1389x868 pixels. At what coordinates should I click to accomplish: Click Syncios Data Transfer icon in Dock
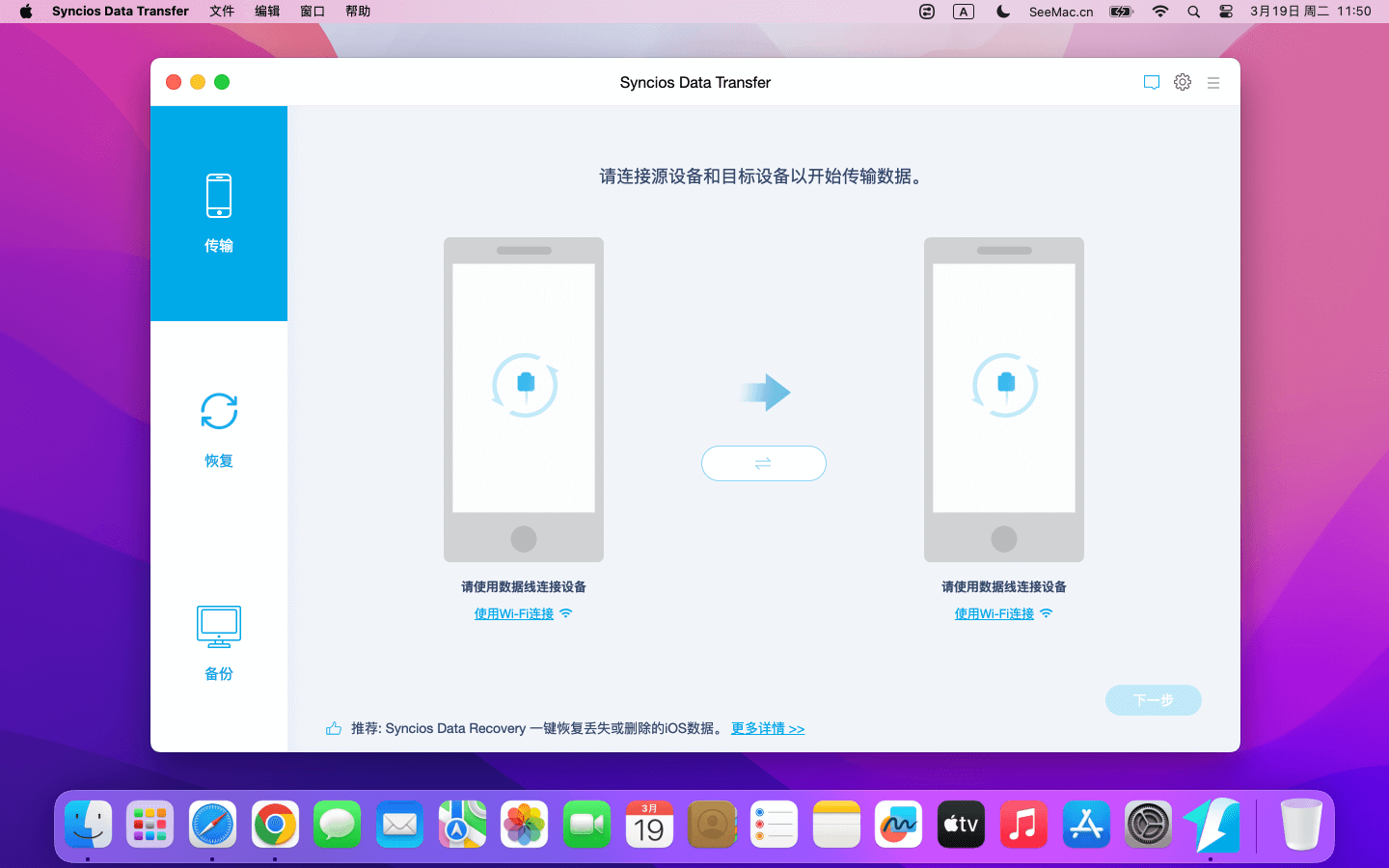pos(1211,825)
